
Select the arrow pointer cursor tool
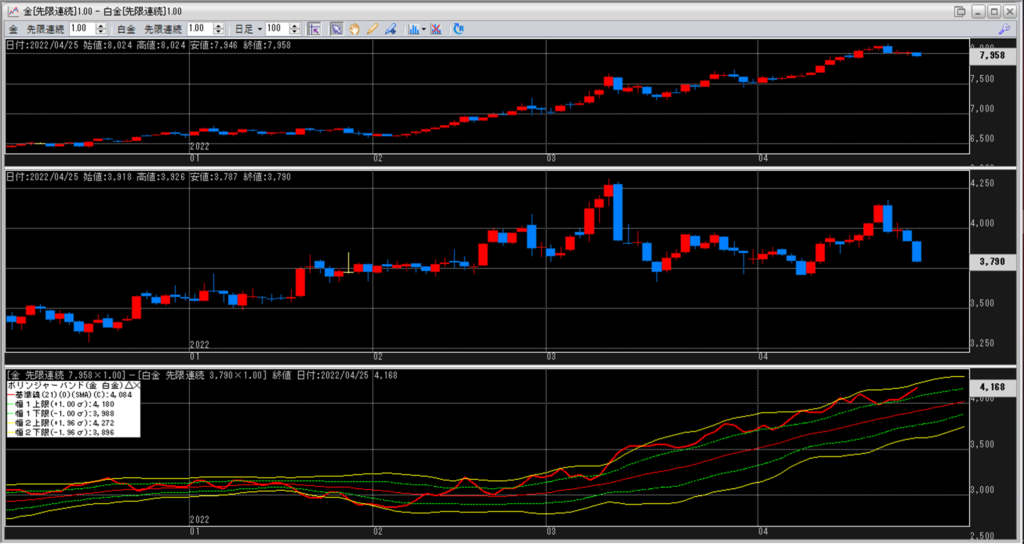point(337,29)
